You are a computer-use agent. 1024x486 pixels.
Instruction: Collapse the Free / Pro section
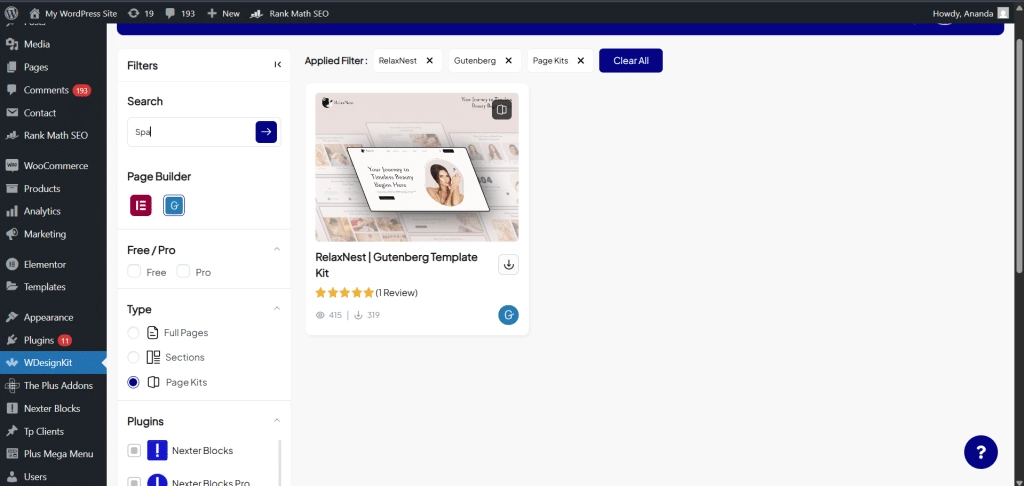[277, 250]
